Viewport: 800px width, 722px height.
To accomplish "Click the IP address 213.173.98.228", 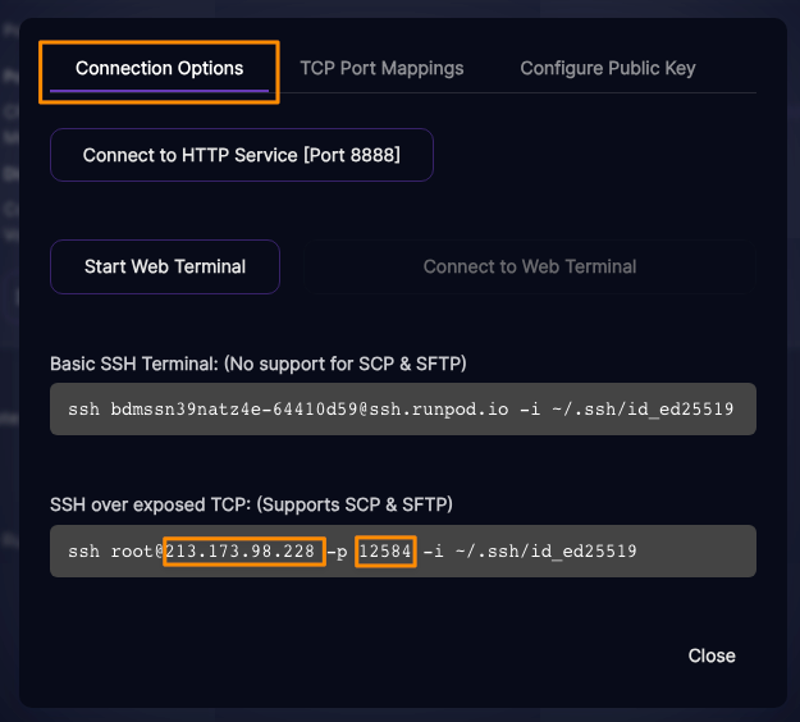I will [x=240, y=552].
